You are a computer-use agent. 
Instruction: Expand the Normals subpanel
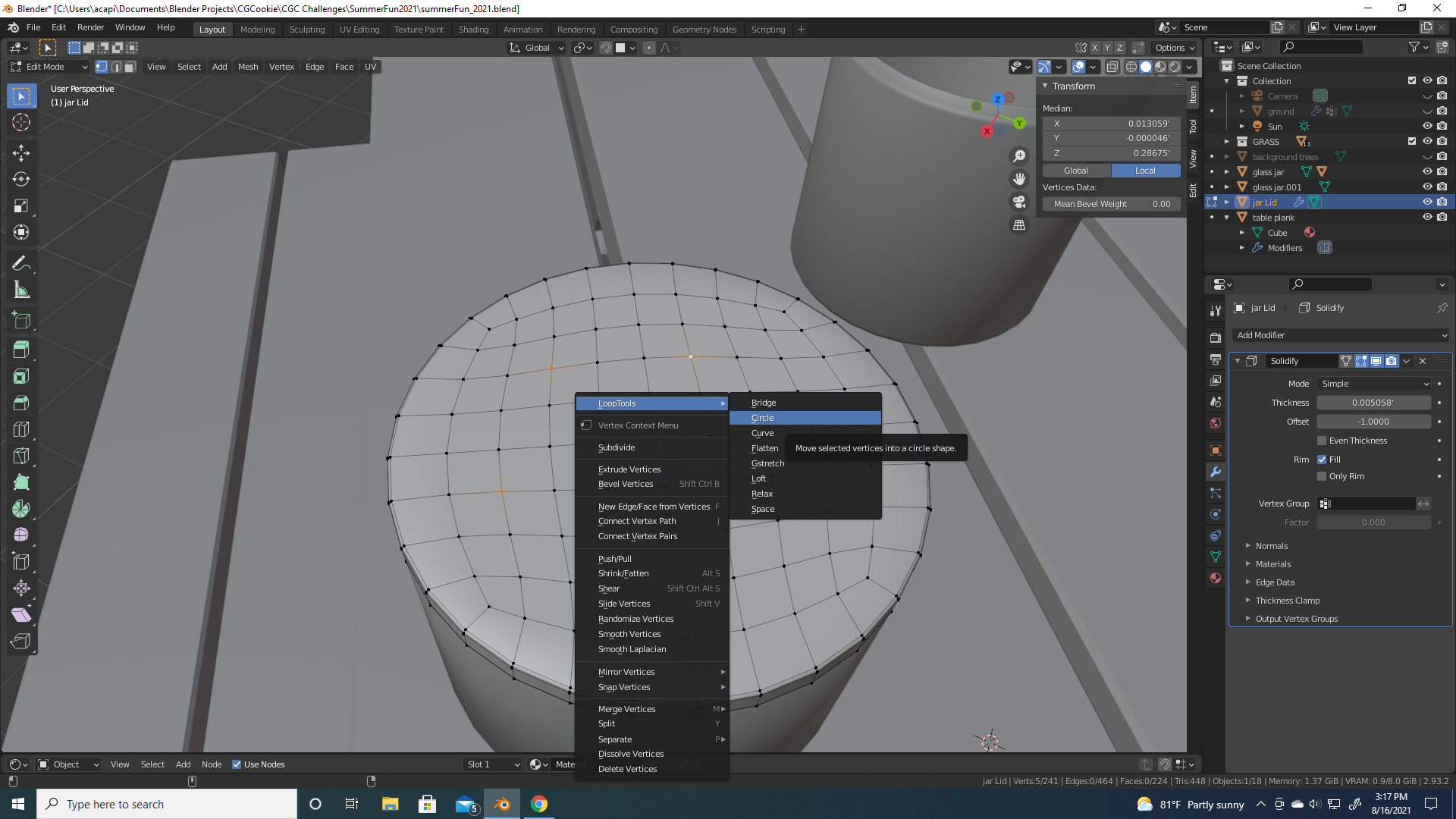pos(1271,546)
